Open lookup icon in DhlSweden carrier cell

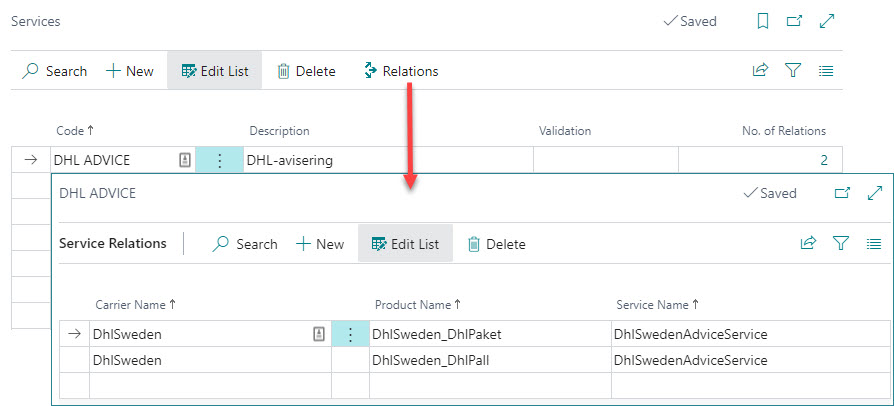[x=319, y=335]
